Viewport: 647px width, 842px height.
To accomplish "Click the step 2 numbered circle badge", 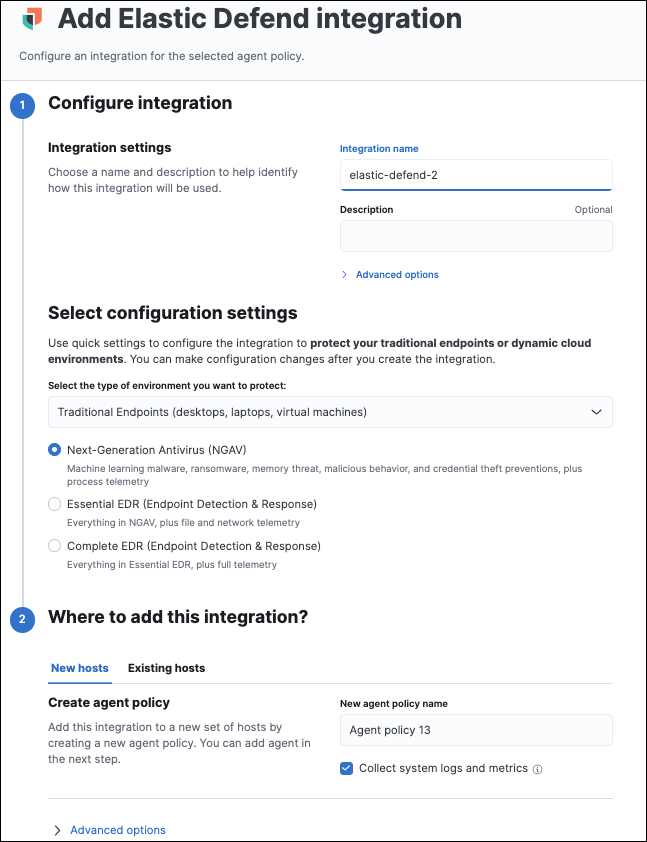I will click(22, 620).
